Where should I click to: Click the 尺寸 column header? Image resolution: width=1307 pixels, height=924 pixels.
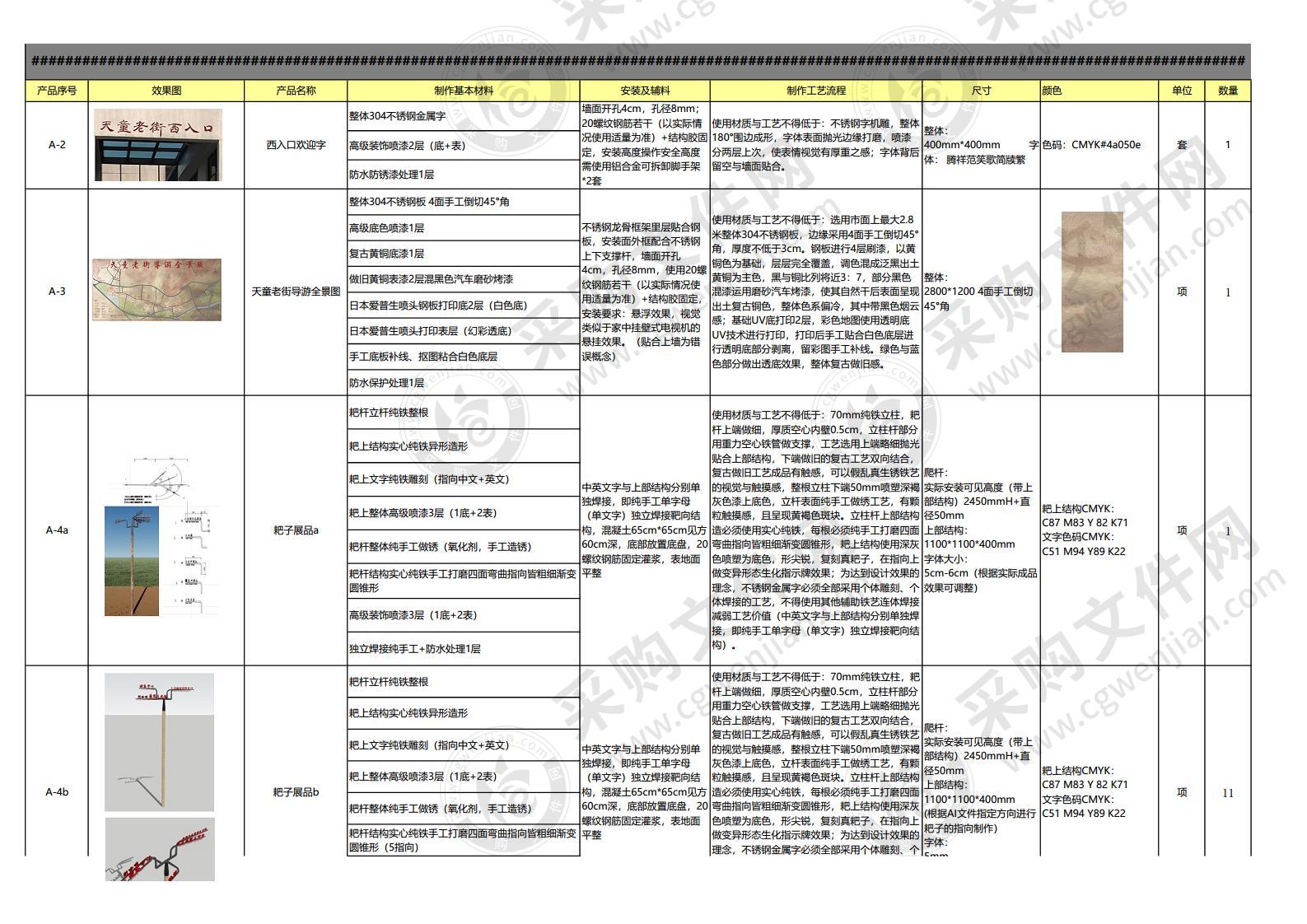[x=982, y=91]
